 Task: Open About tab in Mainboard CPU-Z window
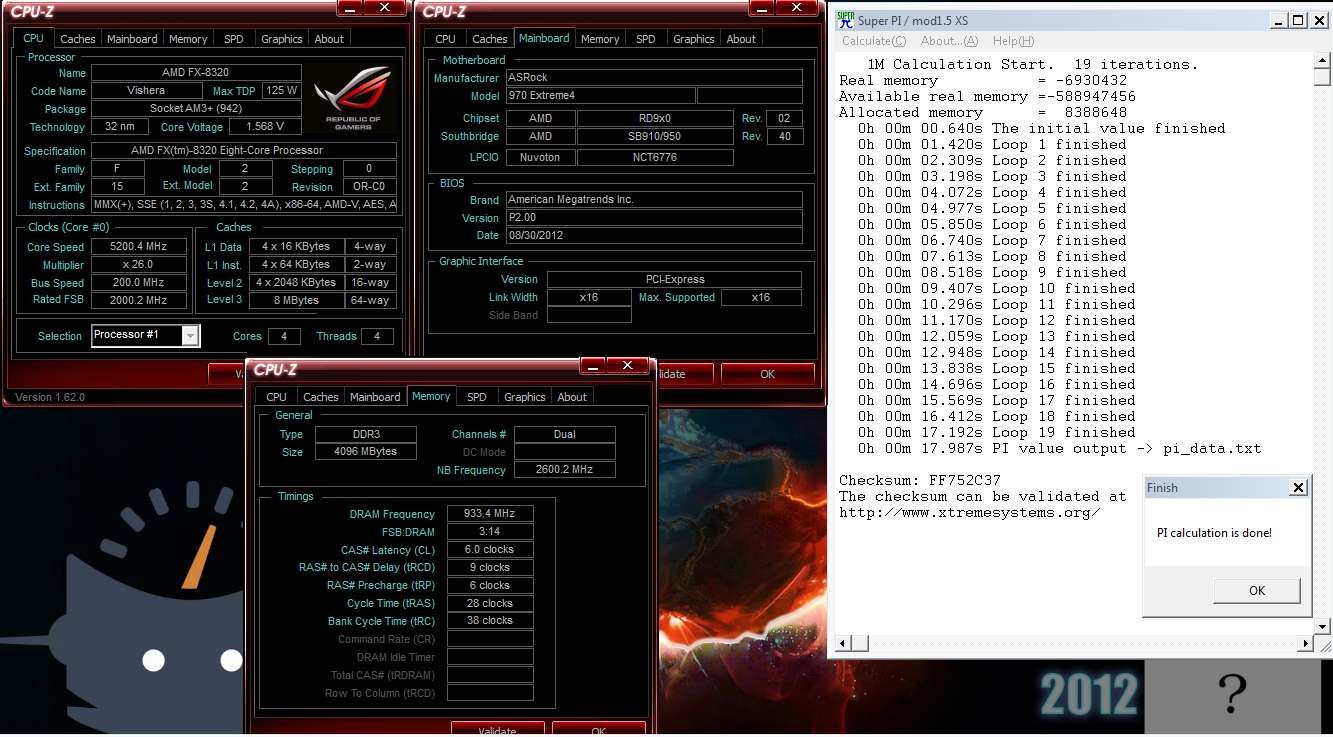(741, 39)
